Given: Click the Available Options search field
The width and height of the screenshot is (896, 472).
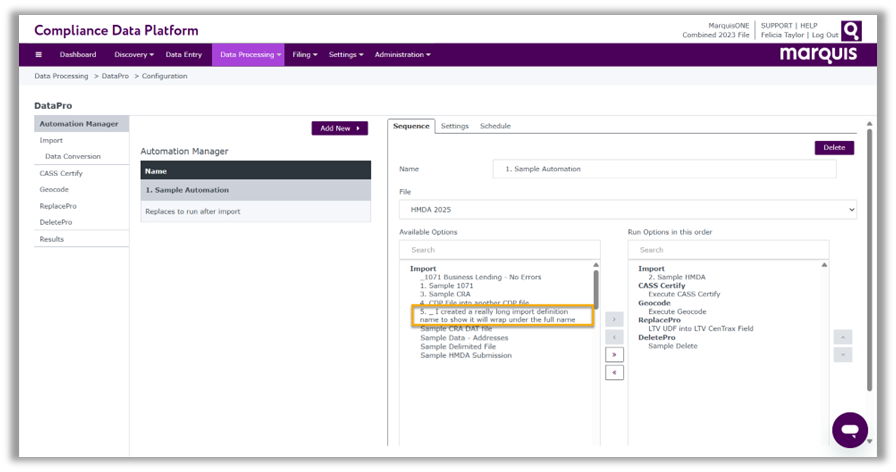Looking at the screenshot, I should point(499,250).
